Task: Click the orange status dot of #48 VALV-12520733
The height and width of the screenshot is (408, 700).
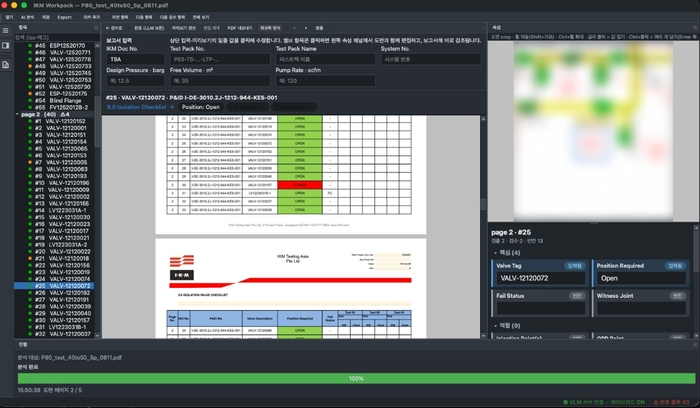Action: point(30,66)
